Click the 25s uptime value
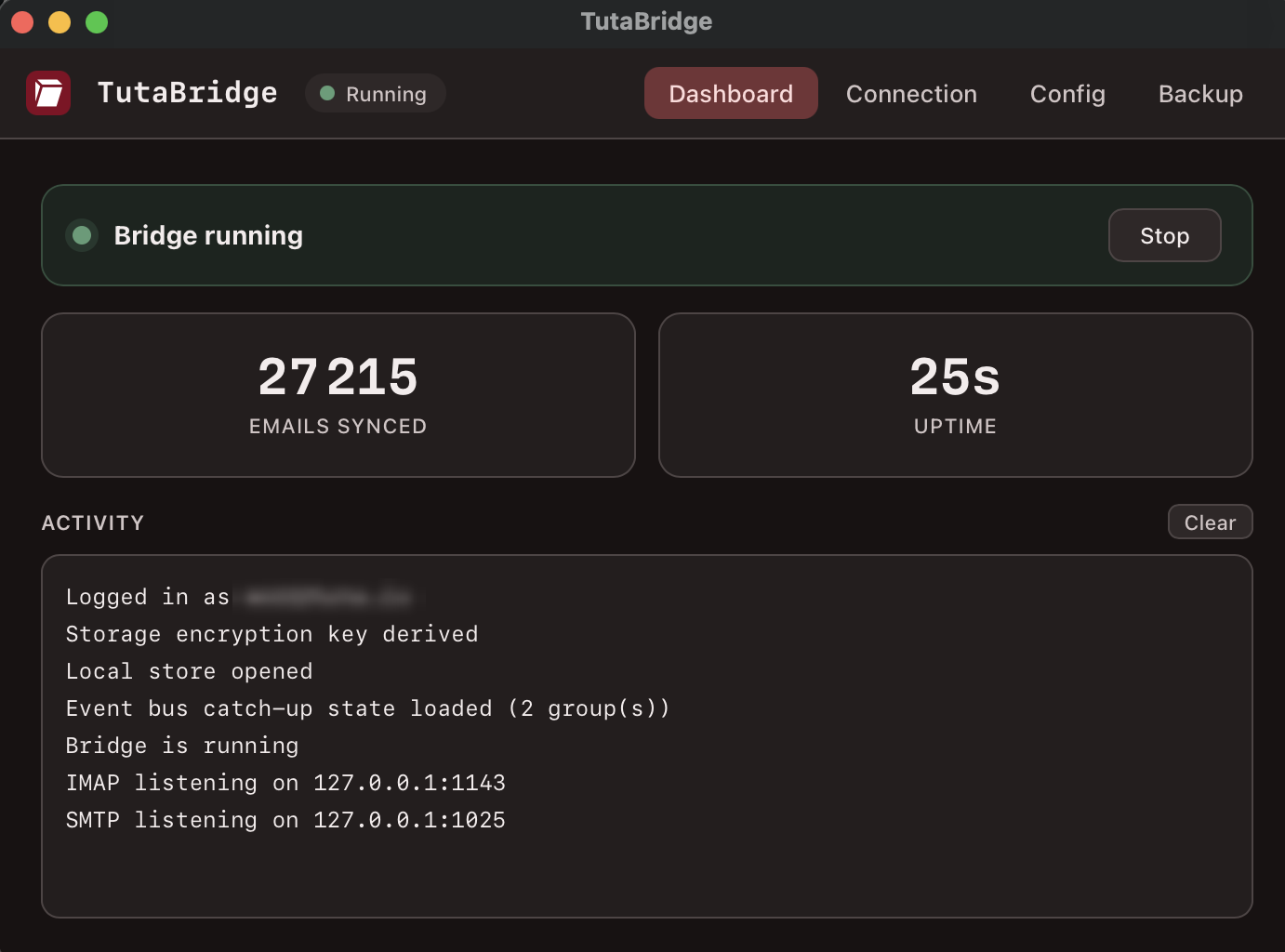The image size is (1285, 952). coord(955,377)
